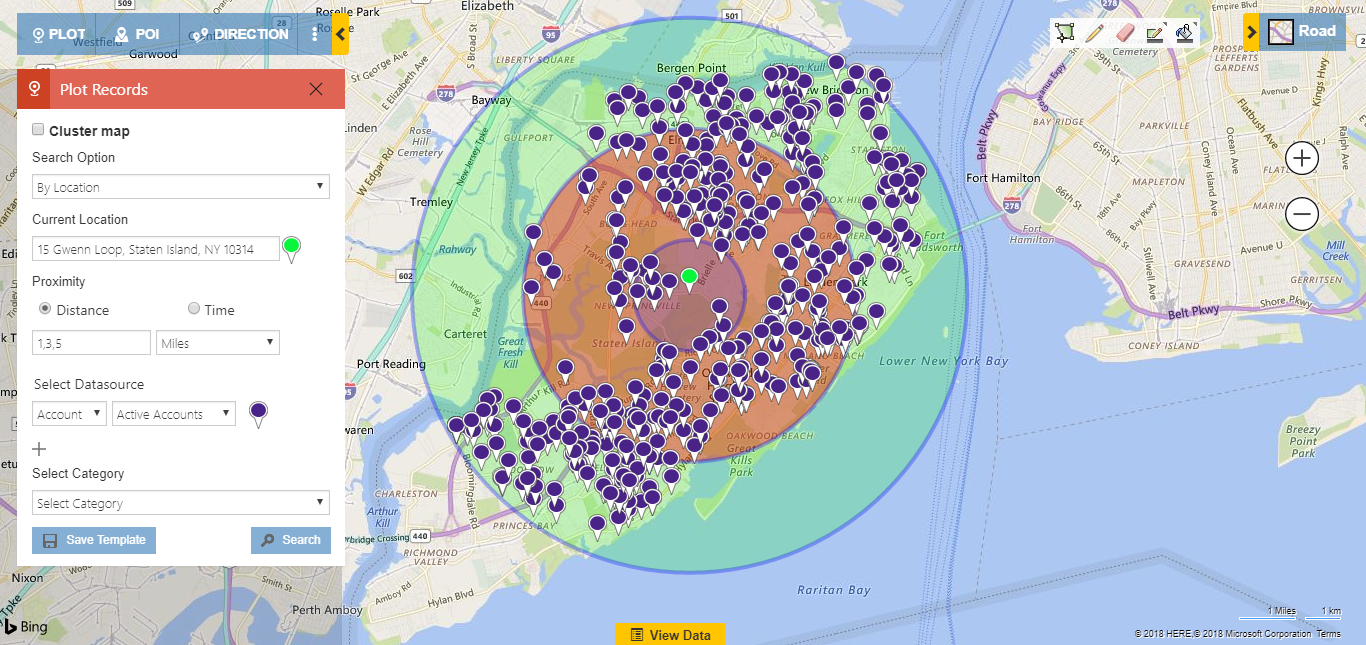Select the polygon region drawing tool

click(x=1065, y=33)
